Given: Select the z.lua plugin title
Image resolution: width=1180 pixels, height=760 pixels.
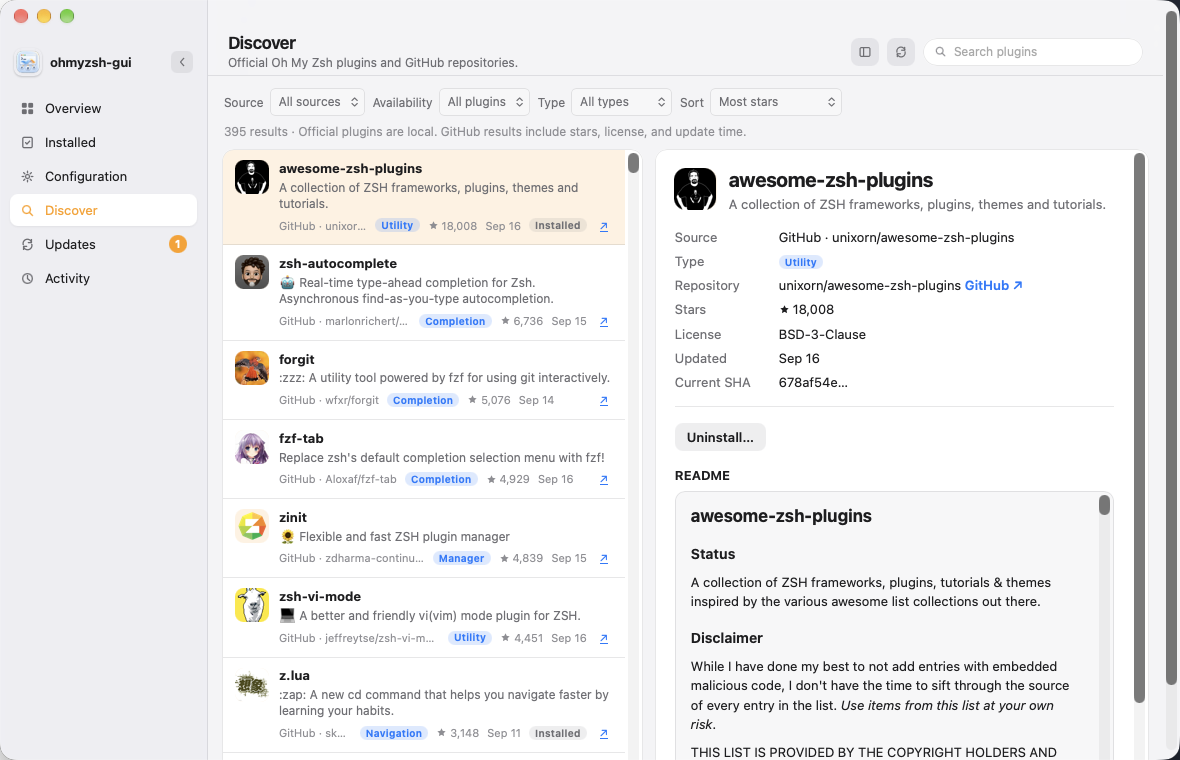Looking at the screenshot, I should pyautogui.click(x=294, y=676).
